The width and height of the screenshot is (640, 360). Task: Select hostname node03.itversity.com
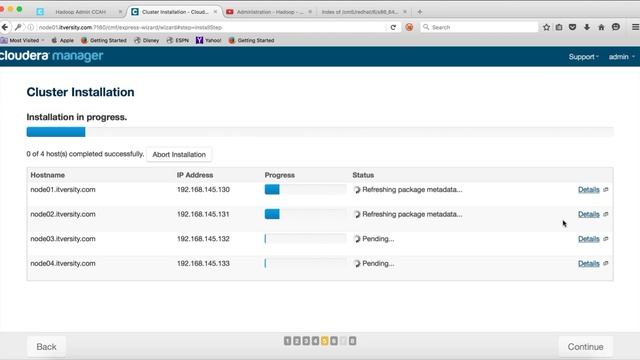pyautogui.click(x=63, y=239)
